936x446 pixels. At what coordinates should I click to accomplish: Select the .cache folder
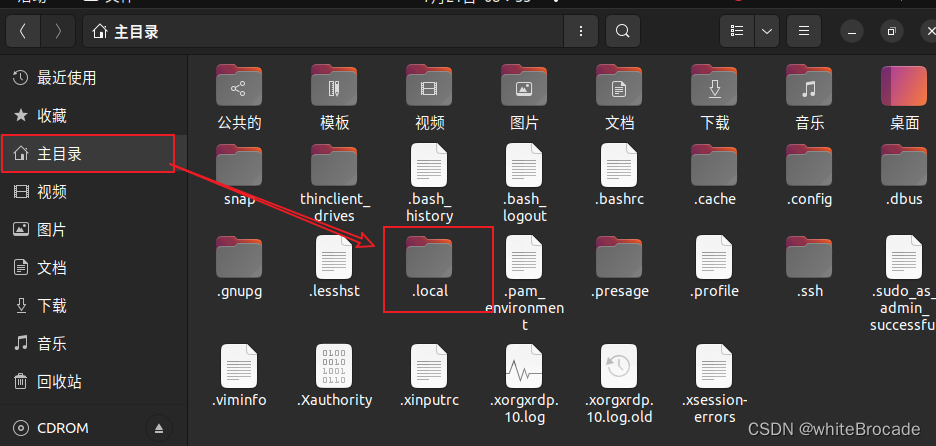tap(714, 165)
